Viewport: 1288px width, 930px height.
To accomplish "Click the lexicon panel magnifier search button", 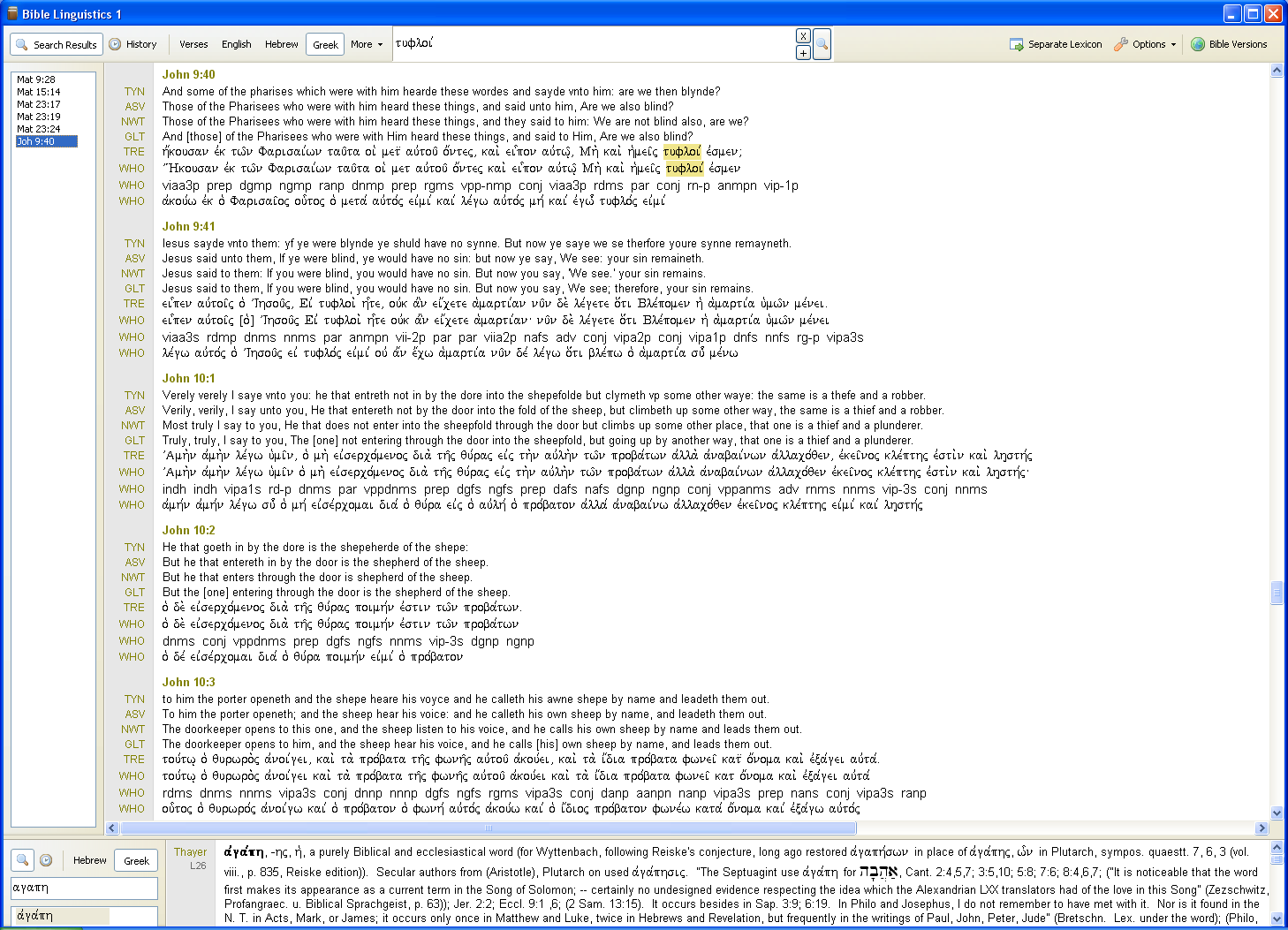I will click(23, 860).
